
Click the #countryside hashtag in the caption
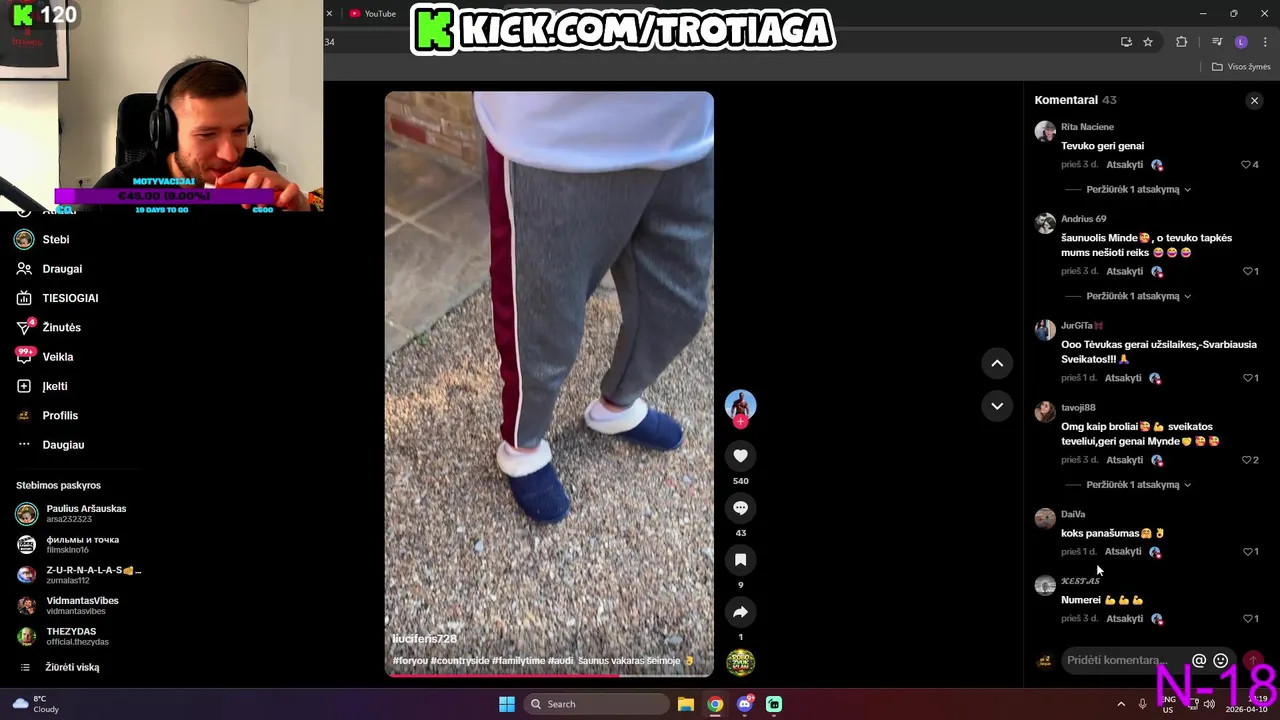pos(461,661)
